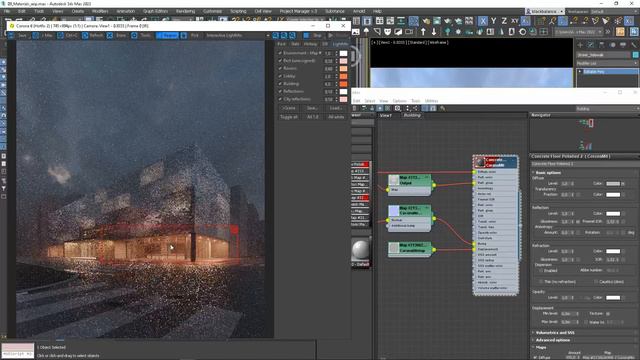
Task: Toggle the Building light checkbox
Action: pos(280,84)
